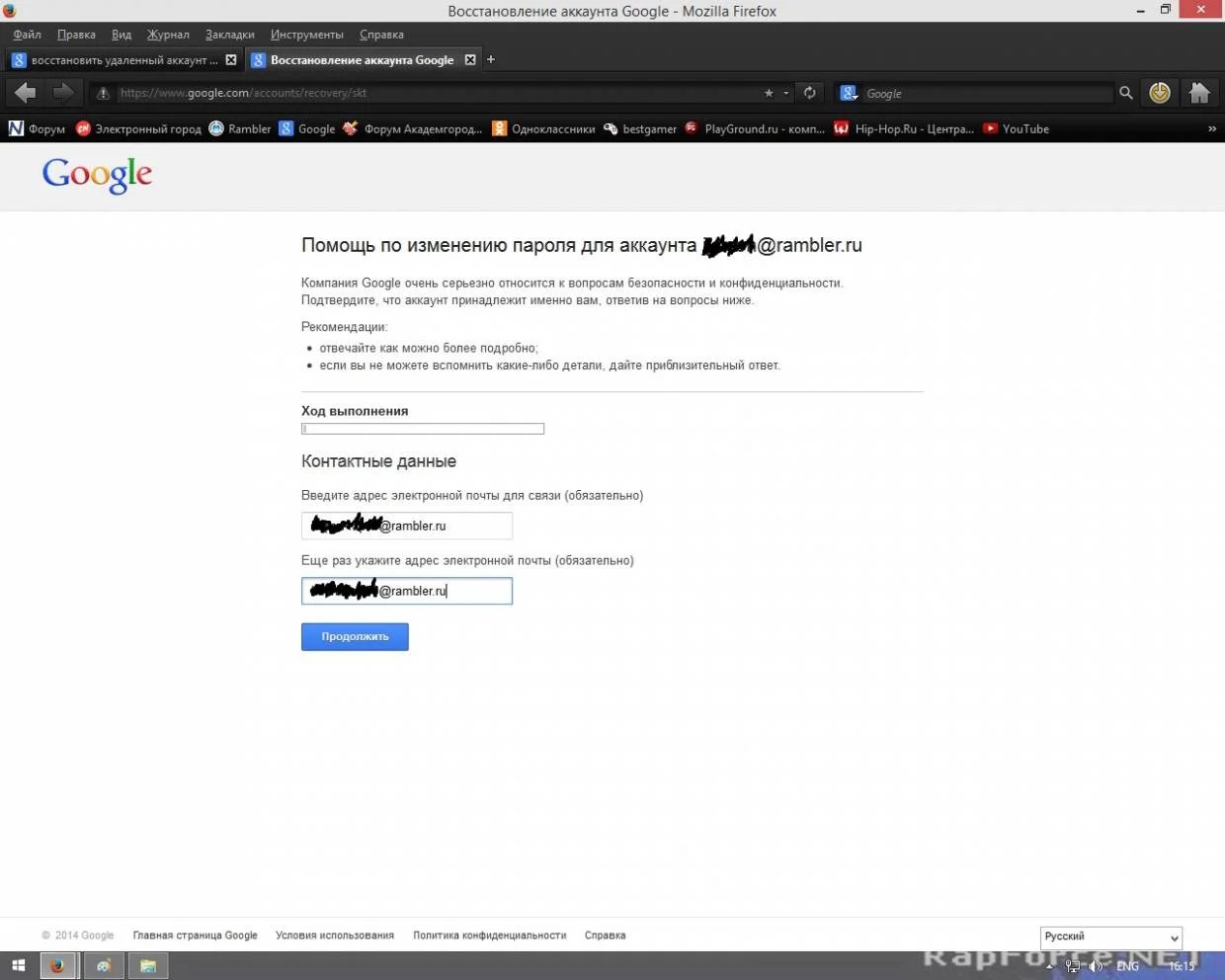Open the bestgamer bookmark
Image resolution: width=1225 pixels, height=980 pixels.
[x=640, y=128]
